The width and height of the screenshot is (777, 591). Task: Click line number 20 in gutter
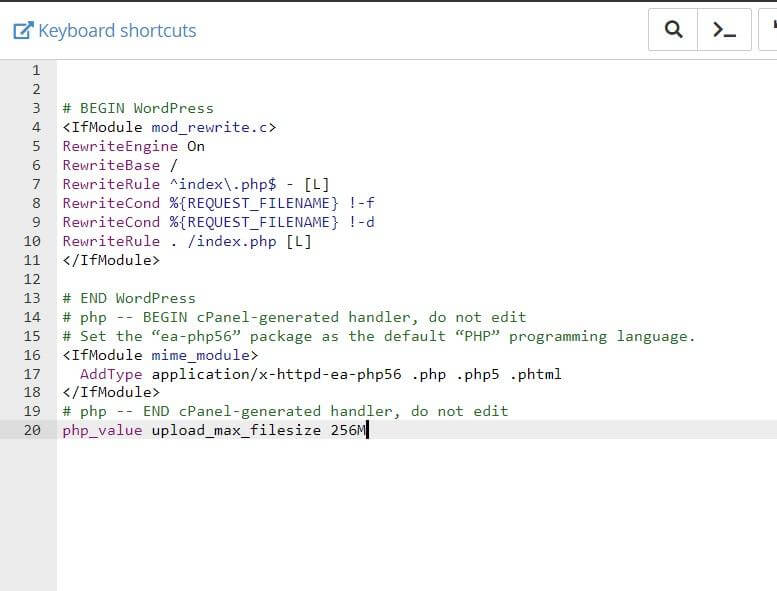32,430
